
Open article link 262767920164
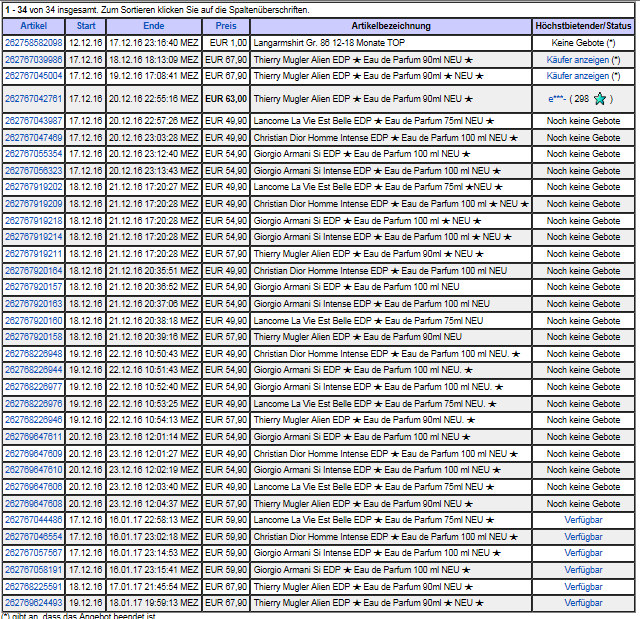tap(33, 271)
